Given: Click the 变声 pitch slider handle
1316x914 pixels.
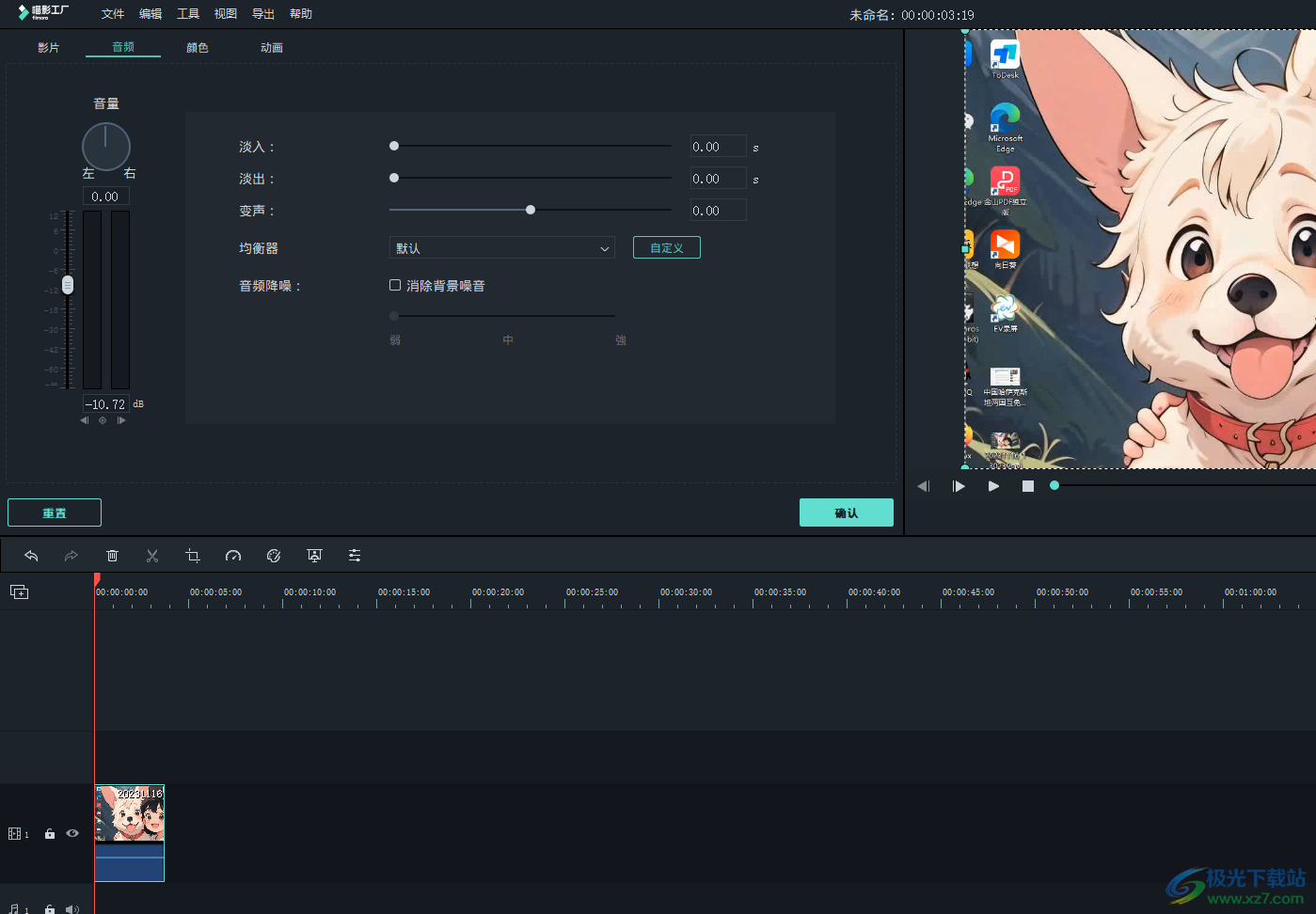Looking at the screenshot, I should (x=531, y=210).
